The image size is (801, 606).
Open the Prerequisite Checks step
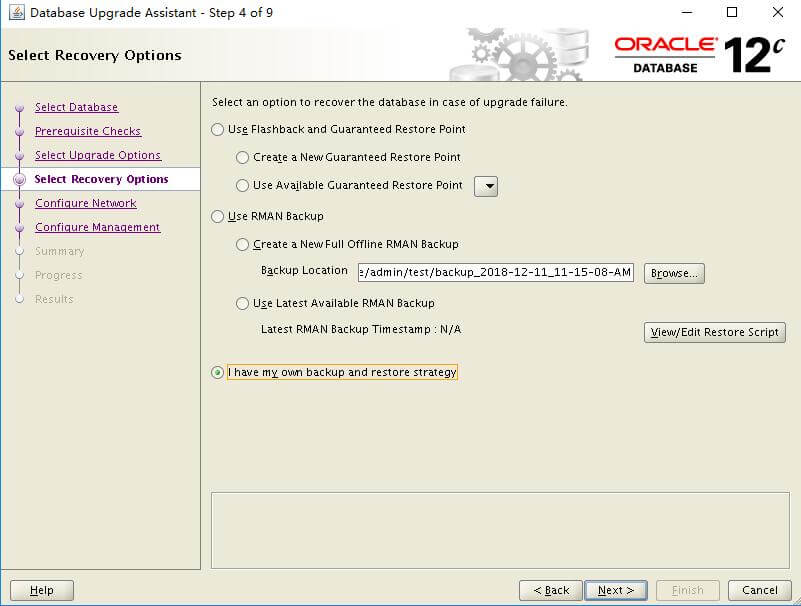coord(88,131)
